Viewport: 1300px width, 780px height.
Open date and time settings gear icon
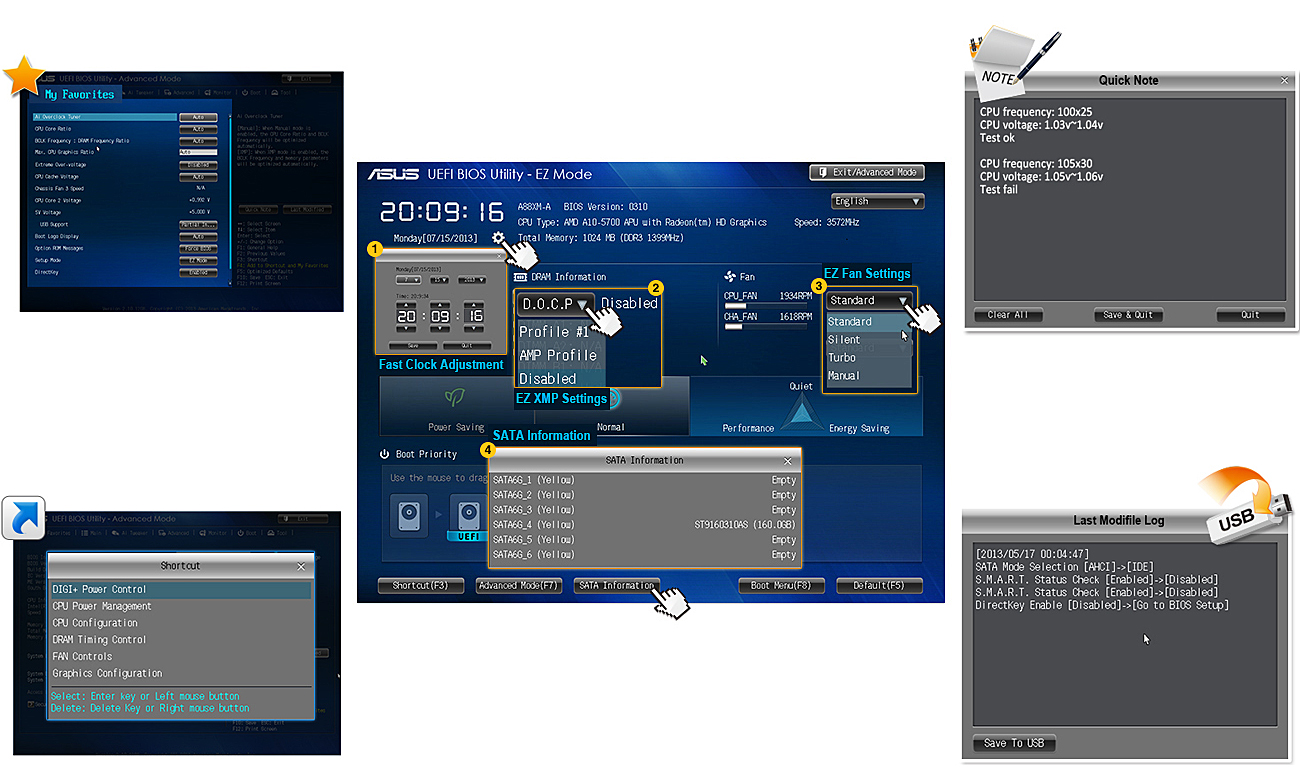pos(497,237)
